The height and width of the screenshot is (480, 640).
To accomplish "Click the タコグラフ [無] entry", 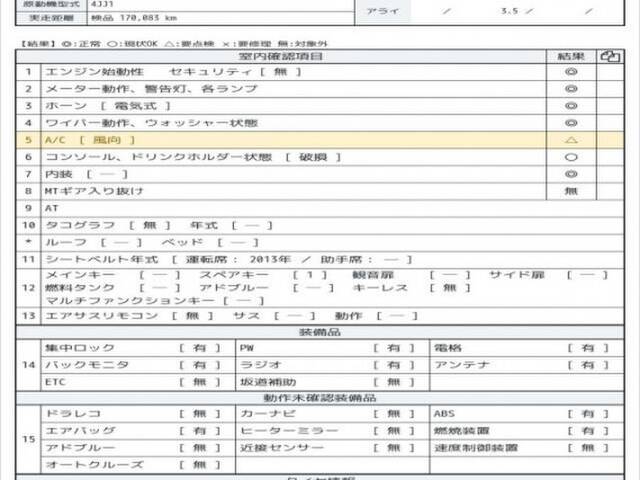I will [x=108, y=225].
